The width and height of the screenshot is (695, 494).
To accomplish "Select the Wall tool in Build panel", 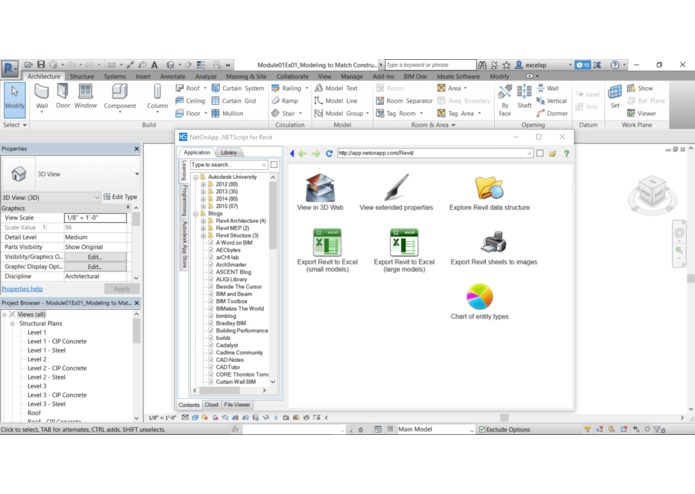I will tap(42, 97).
